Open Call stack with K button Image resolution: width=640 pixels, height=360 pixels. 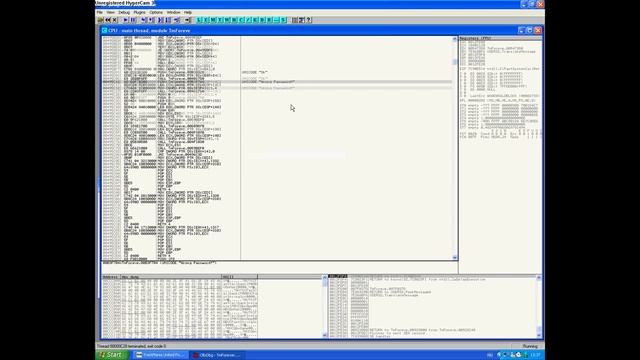point(255,20)
